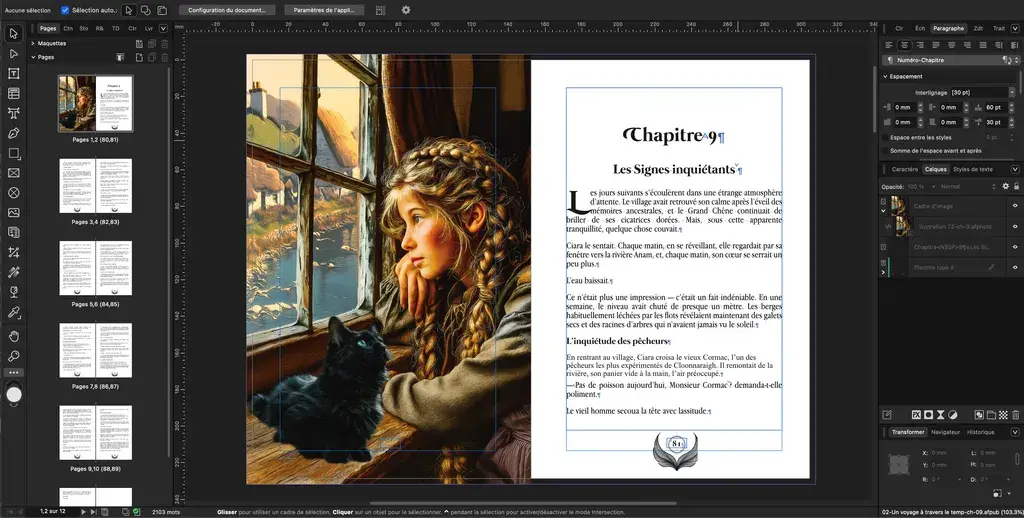Center-align the paragraph text
This screenshot has height=518, width=1024.
904,44
